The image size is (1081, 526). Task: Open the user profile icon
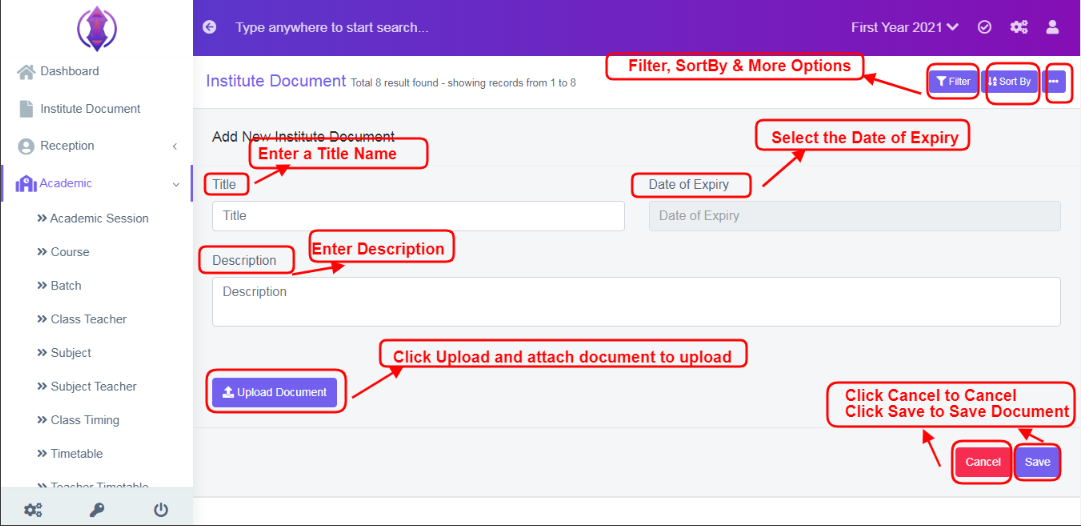1052,28
